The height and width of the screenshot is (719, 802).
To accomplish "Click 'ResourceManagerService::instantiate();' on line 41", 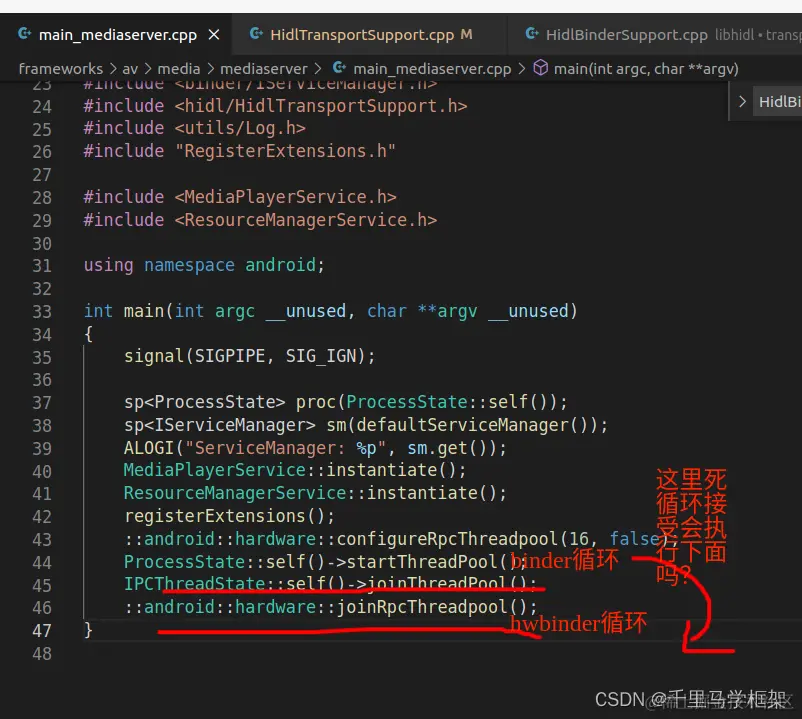I will click(x=315, y=493).
